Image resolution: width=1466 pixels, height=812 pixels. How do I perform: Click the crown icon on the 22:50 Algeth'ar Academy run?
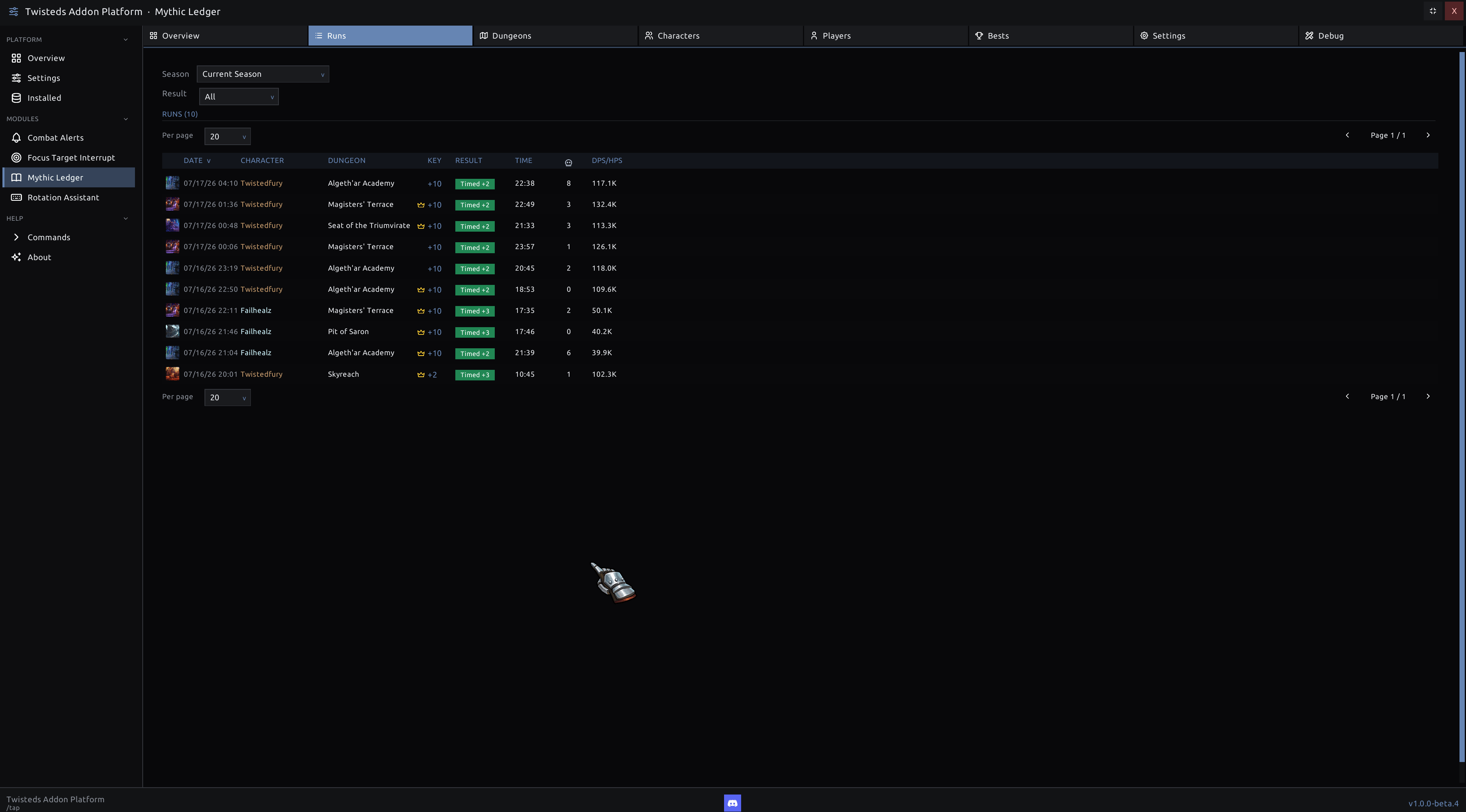pyautogui.click(x=421, y=290)
